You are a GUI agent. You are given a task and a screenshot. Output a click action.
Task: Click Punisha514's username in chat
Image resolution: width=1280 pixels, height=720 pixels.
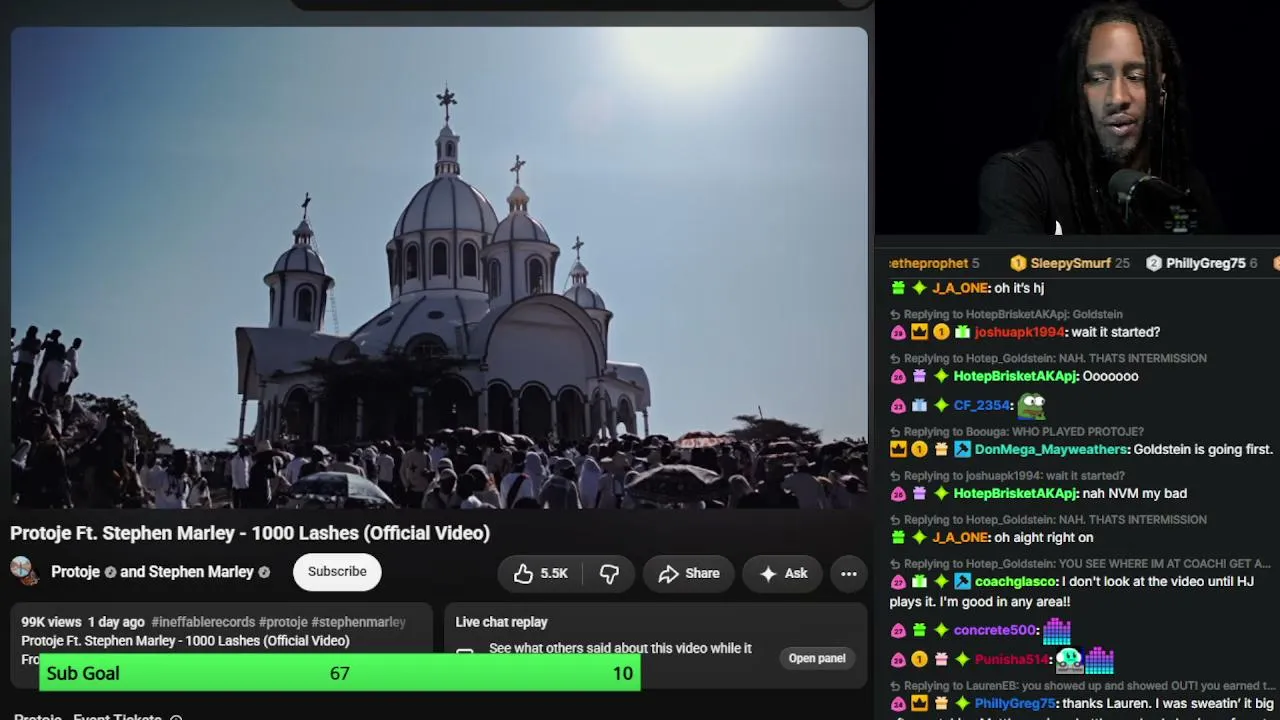(1011, 659)
